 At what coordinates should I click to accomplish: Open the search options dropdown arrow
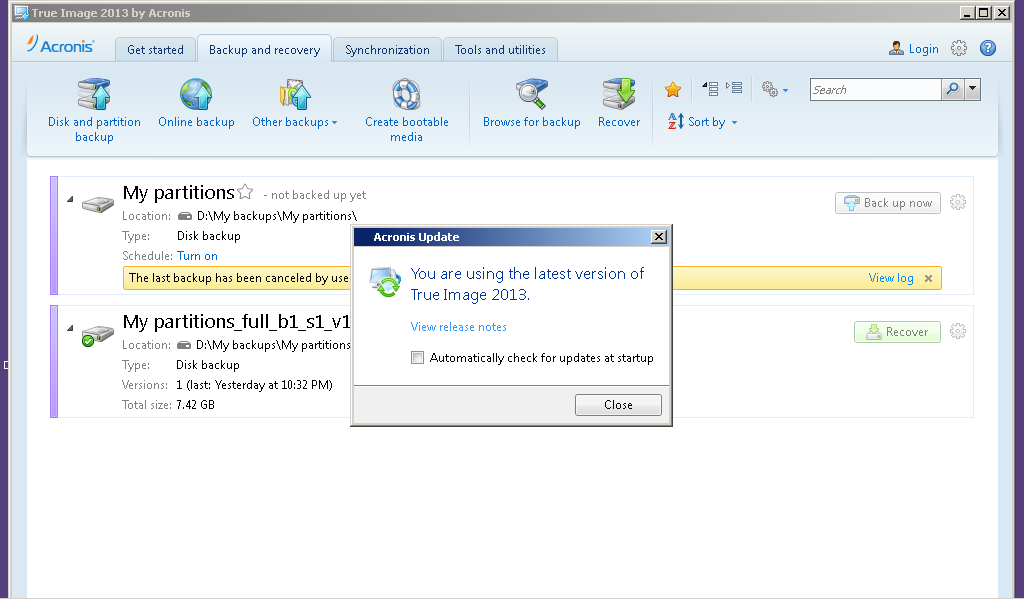(x=972, y=89)
